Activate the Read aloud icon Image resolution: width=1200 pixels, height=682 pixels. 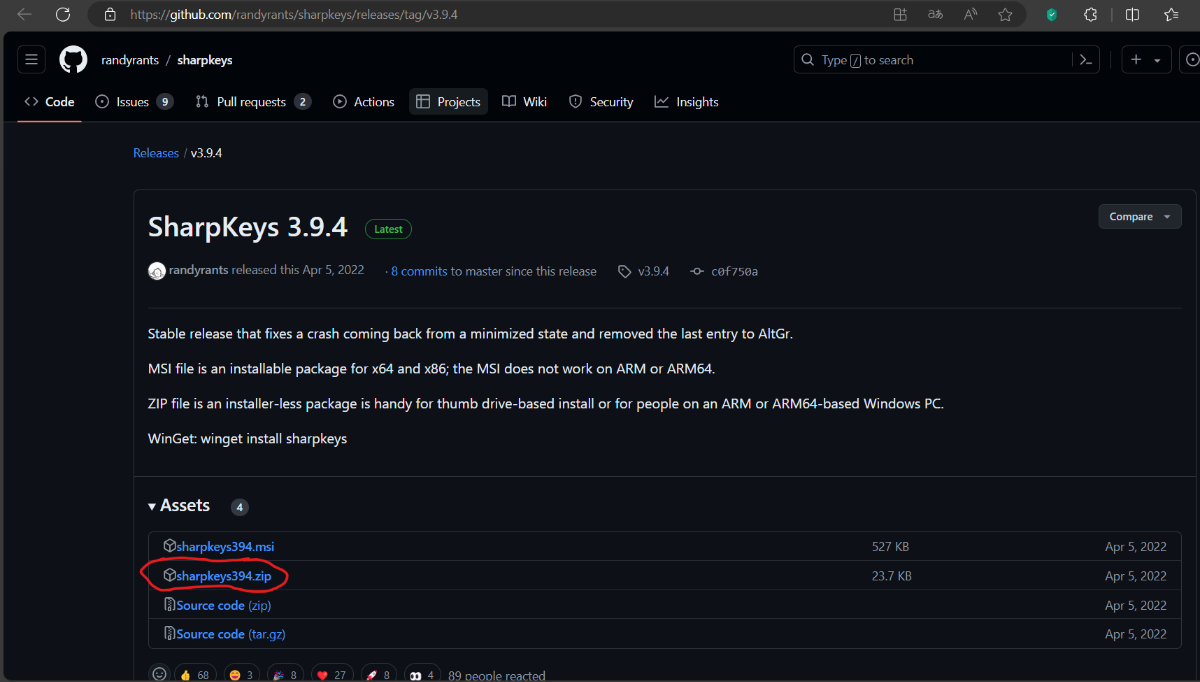[970, 15]
